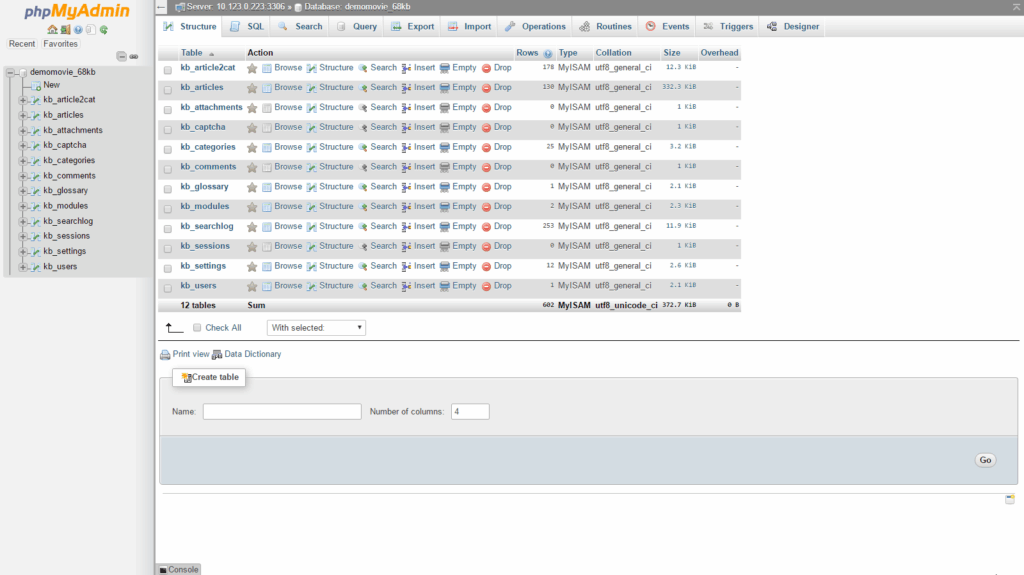Switch to the SQL tab

(247, 27)
